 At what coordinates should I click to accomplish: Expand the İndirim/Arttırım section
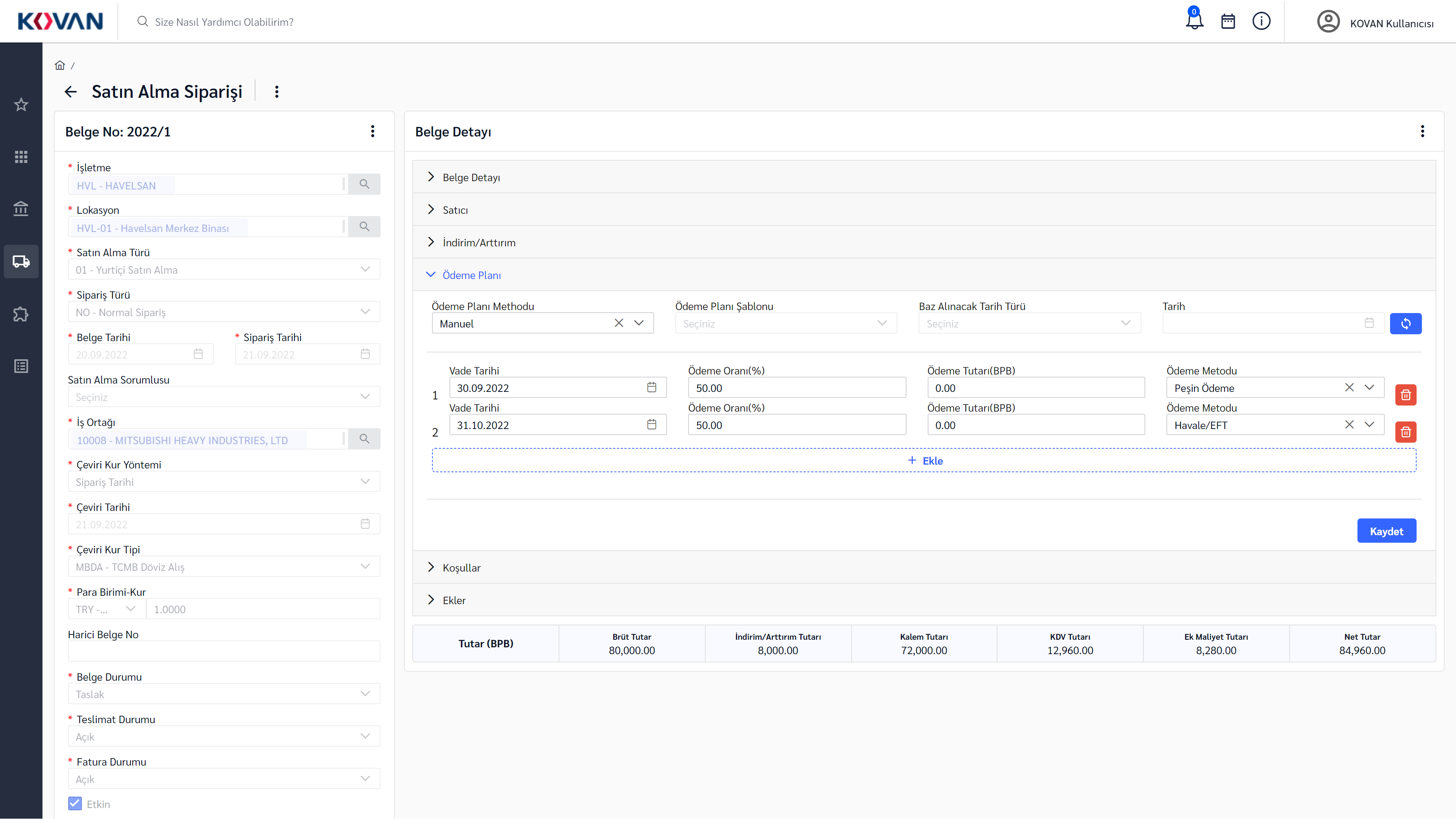pyautogui.click(x=924, y=243)
